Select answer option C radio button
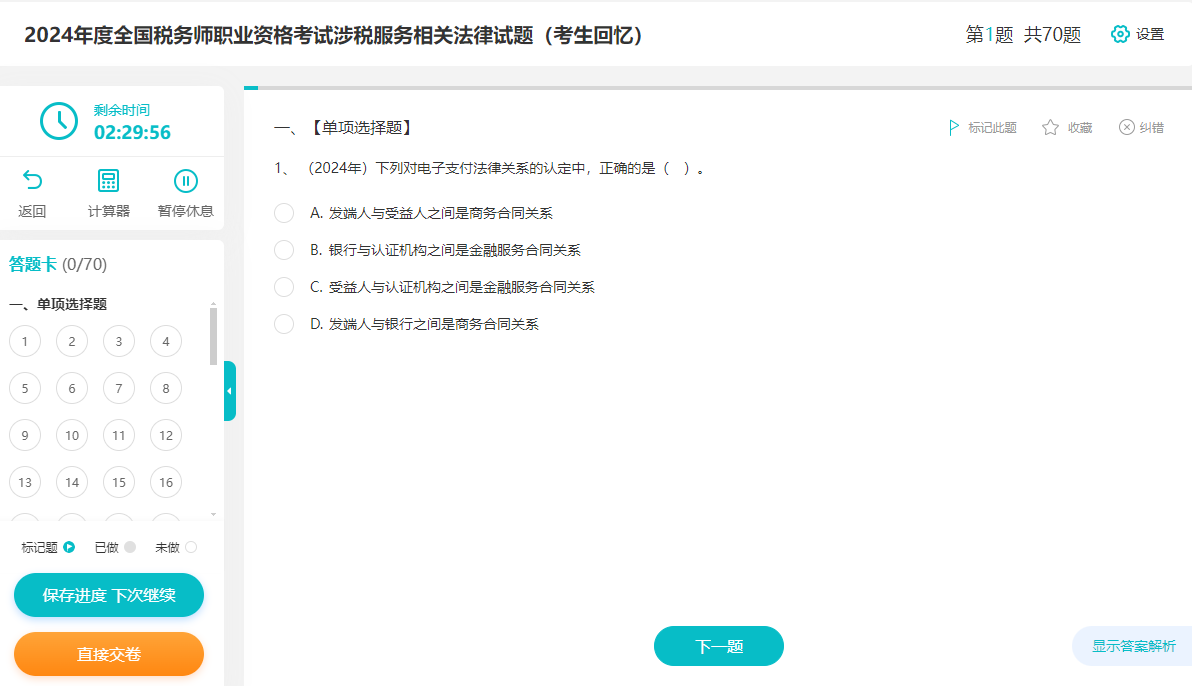This screenshot has width=1192, height=686. [283, 286]
